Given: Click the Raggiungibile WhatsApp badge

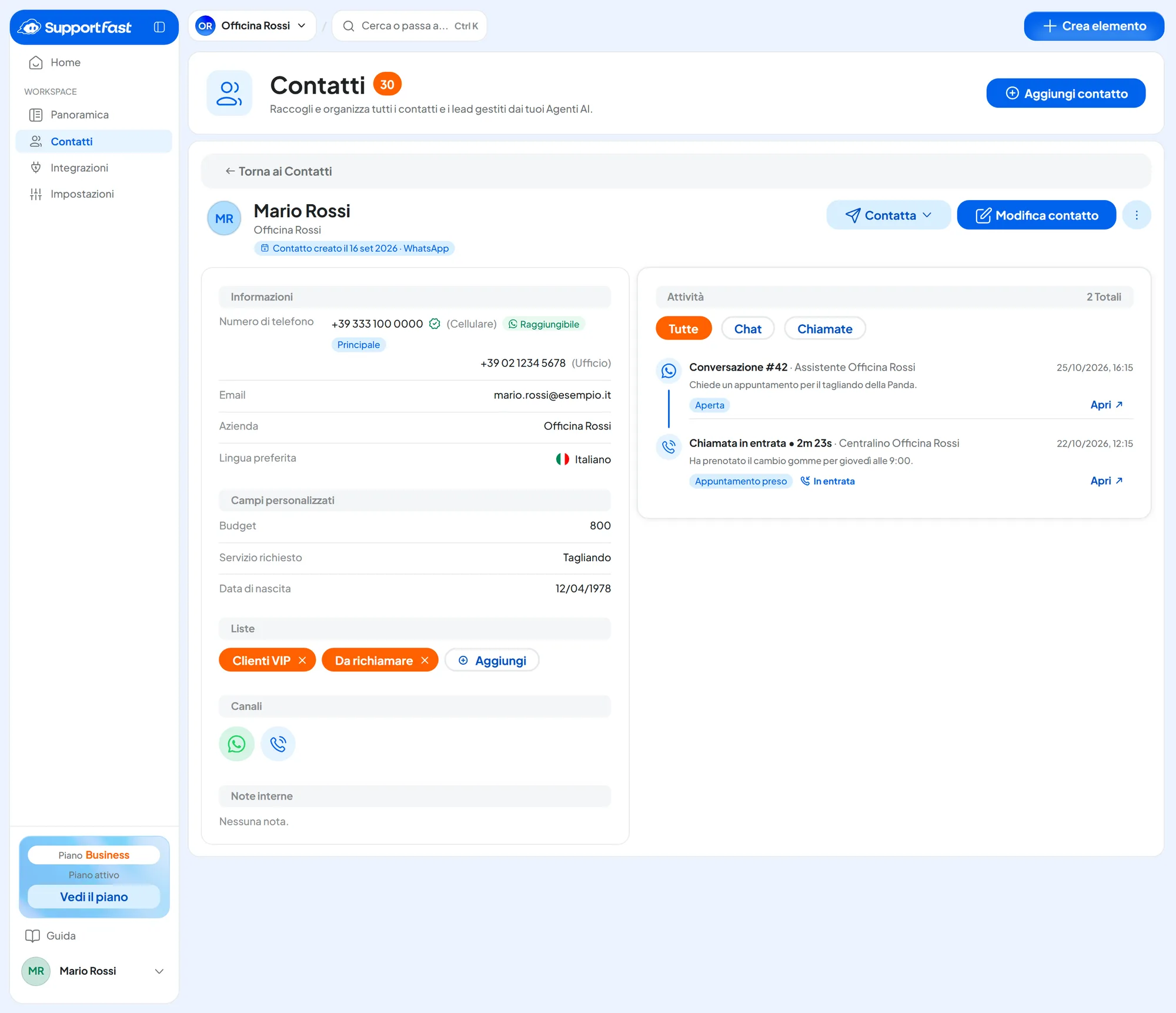Looking at the screenshot, I should pyautogui.click(x=544, y=324).
